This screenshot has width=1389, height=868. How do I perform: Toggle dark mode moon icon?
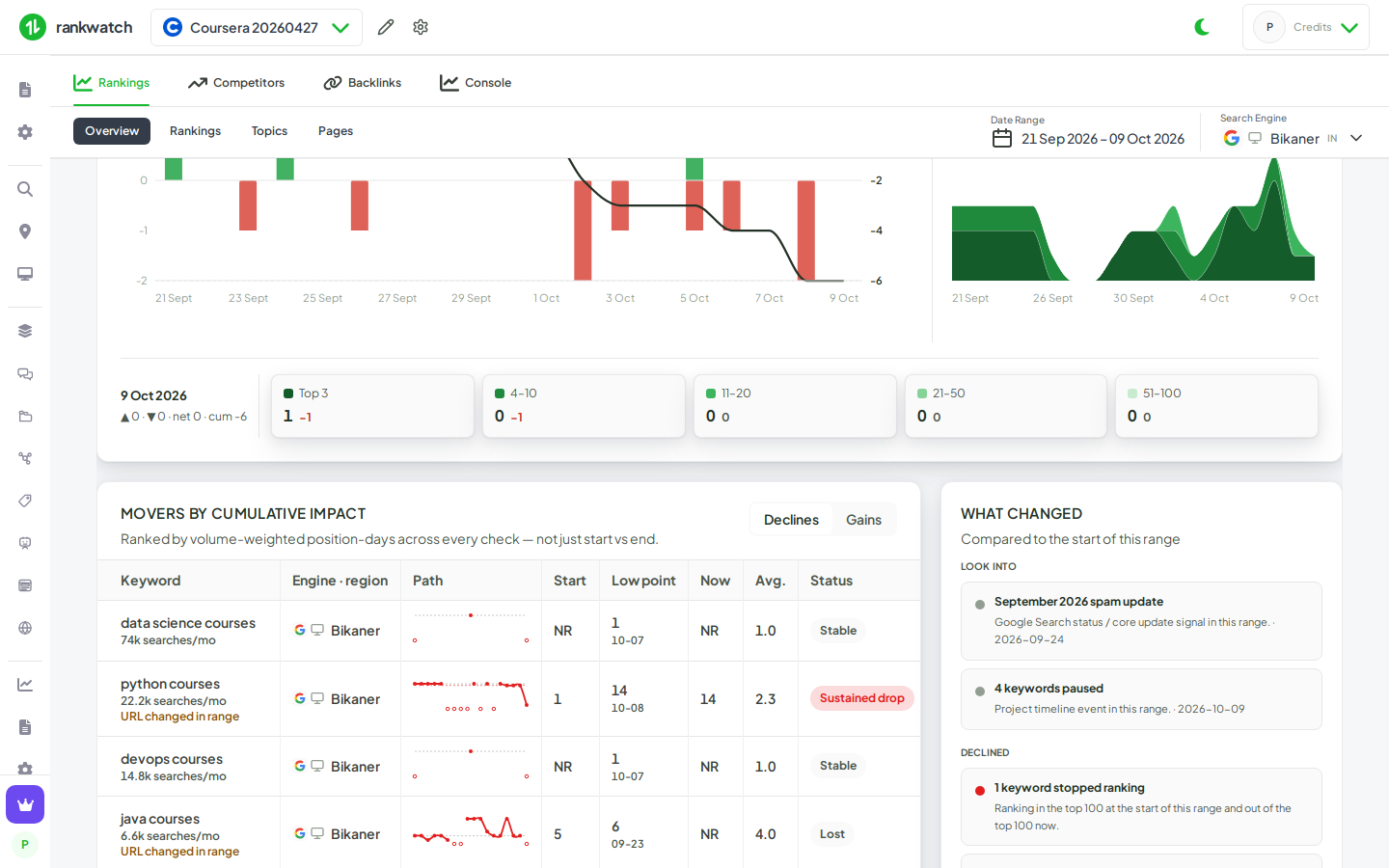point(1202,27)
